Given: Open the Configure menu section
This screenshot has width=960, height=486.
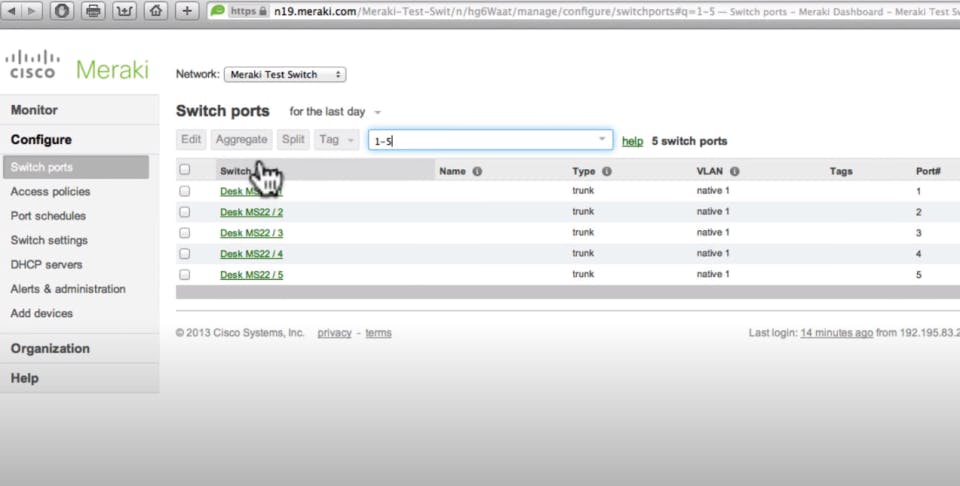Looking at the screenshot, I should [80, 140].
